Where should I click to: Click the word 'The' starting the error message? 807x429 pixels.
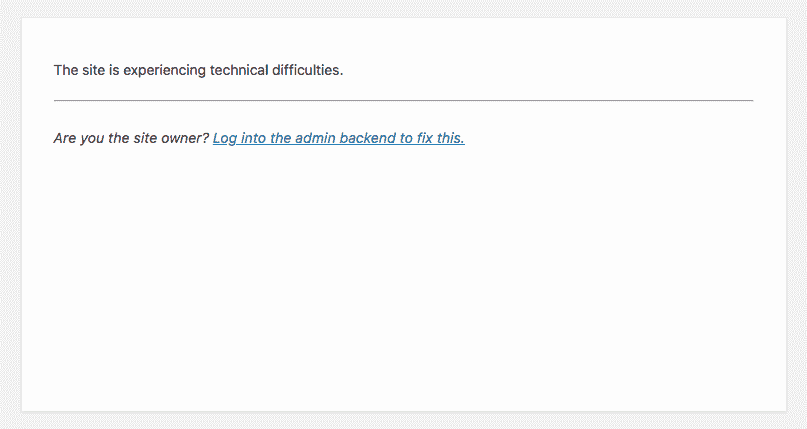tap(66, 70)
